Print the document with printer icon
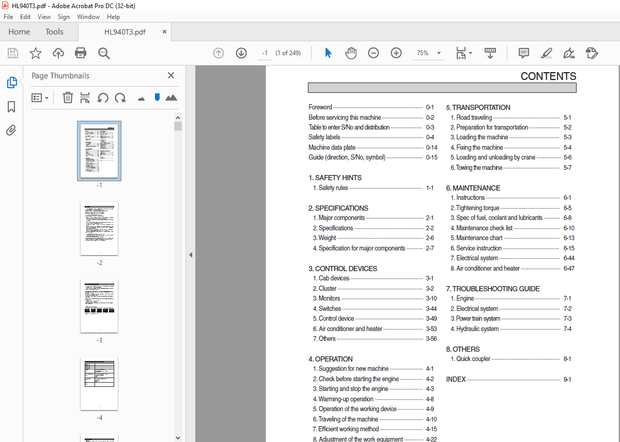Screen dimensions: 620x442 click(x=81, y=53)
